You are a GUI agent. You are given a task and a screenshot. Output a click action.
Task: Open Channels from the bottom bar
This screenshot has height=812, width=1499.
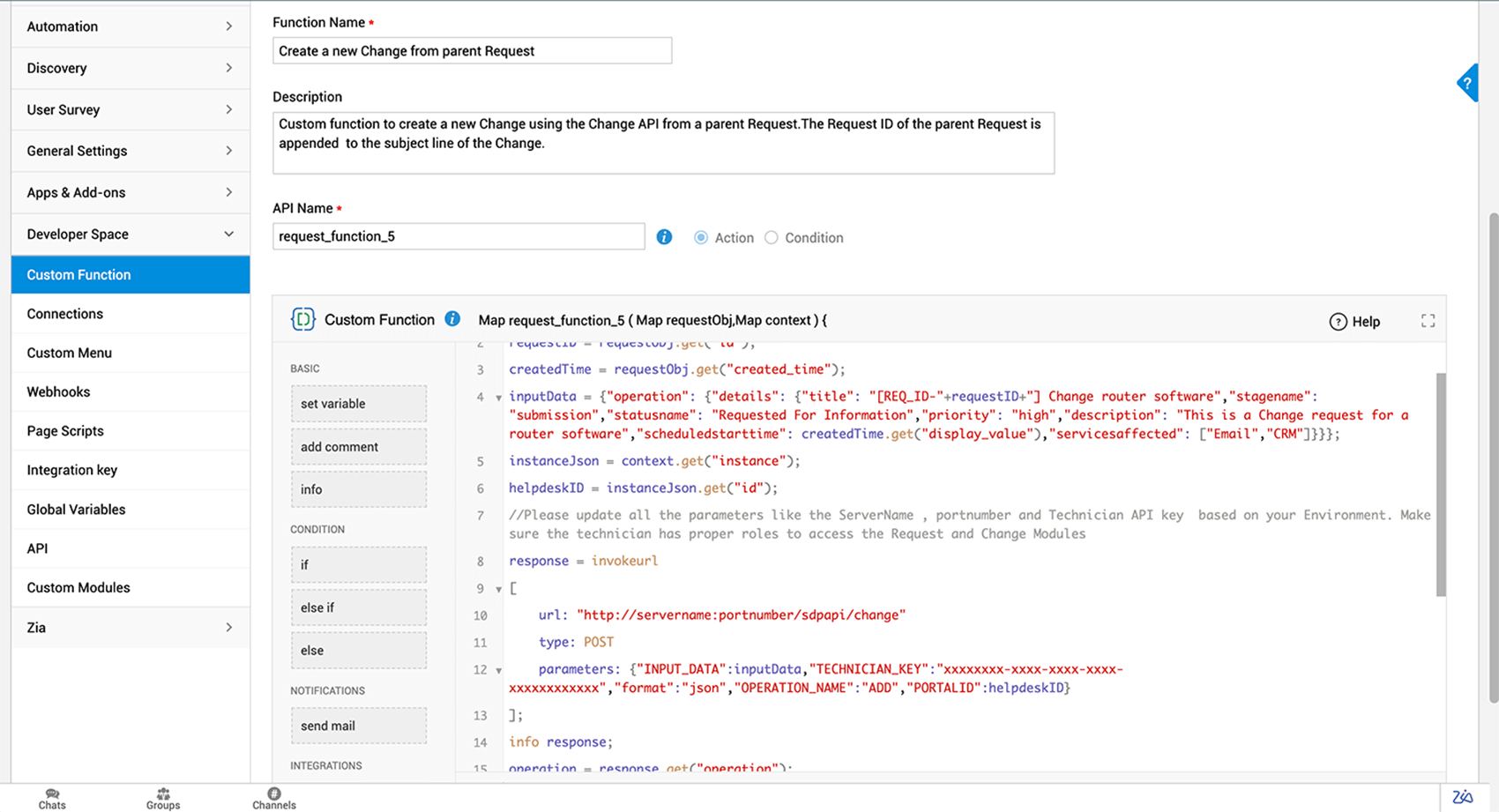tap(274, 798)
